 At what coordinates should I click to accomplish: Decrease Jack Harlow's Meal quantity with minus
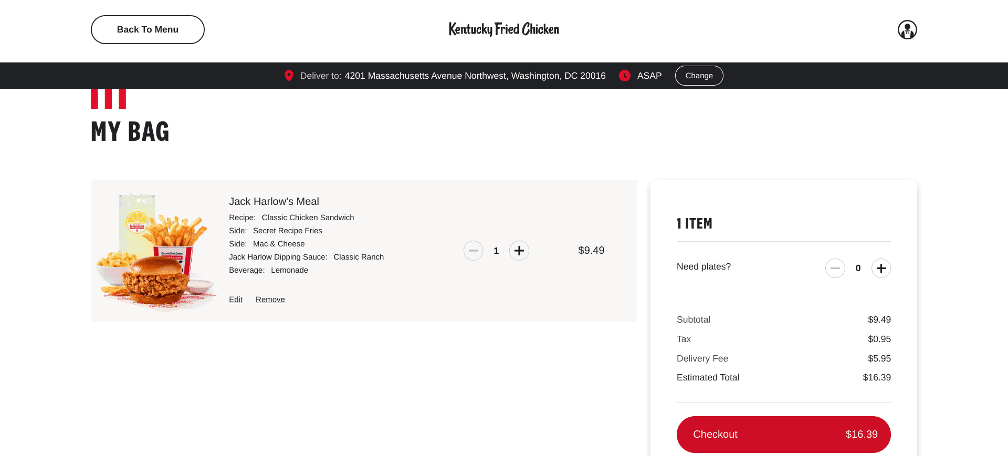(x=473, y=250)
